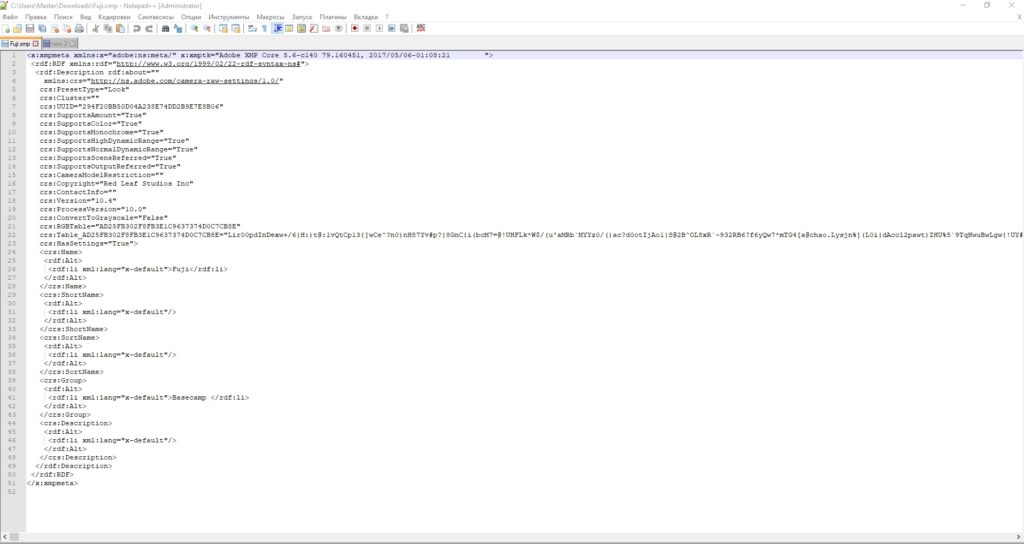1024x544 pixels.
Task: Toggle word wrap in the toolbar
Action: (x=251, y=28)
